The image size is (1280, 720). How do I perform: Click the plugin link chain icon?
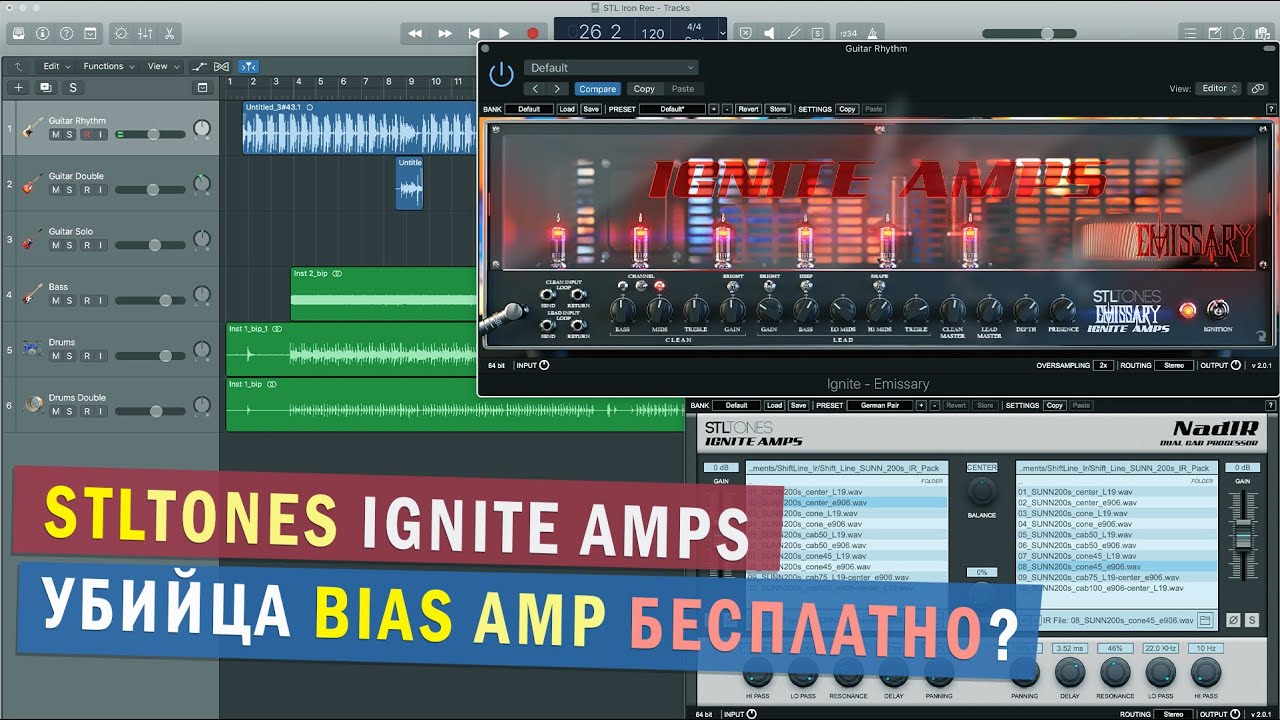tap(1257, 88)
